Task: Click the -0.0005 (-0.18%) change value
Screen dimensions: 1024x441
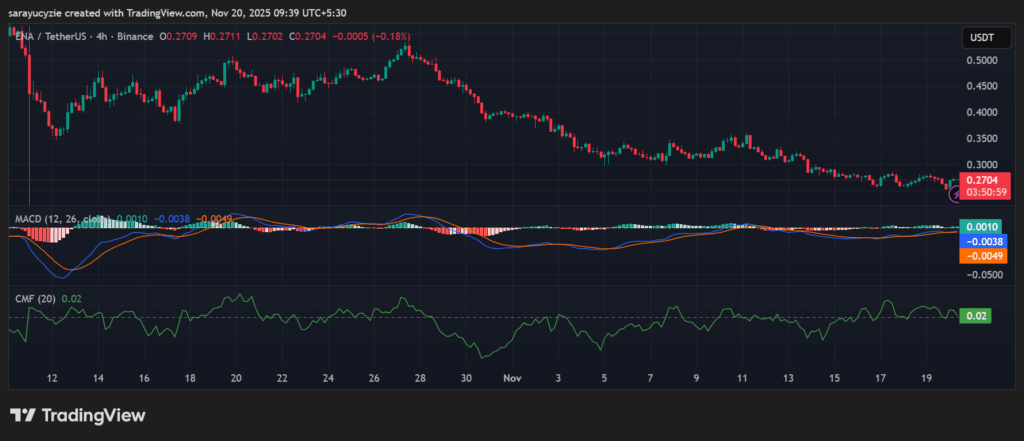Action: click(x=371, y=36)
